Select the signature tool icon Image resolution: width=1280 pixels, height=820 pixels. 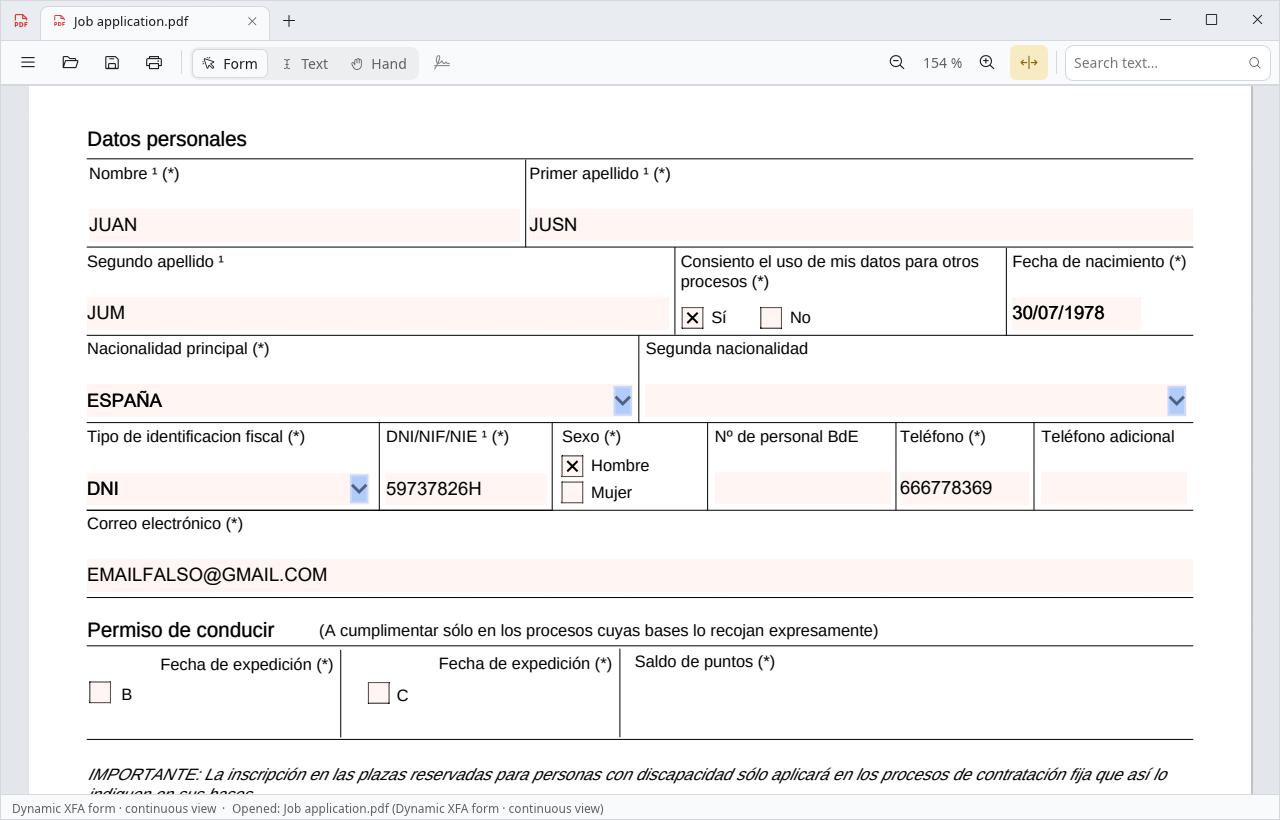pyautogui.click(x=442, y=63)
